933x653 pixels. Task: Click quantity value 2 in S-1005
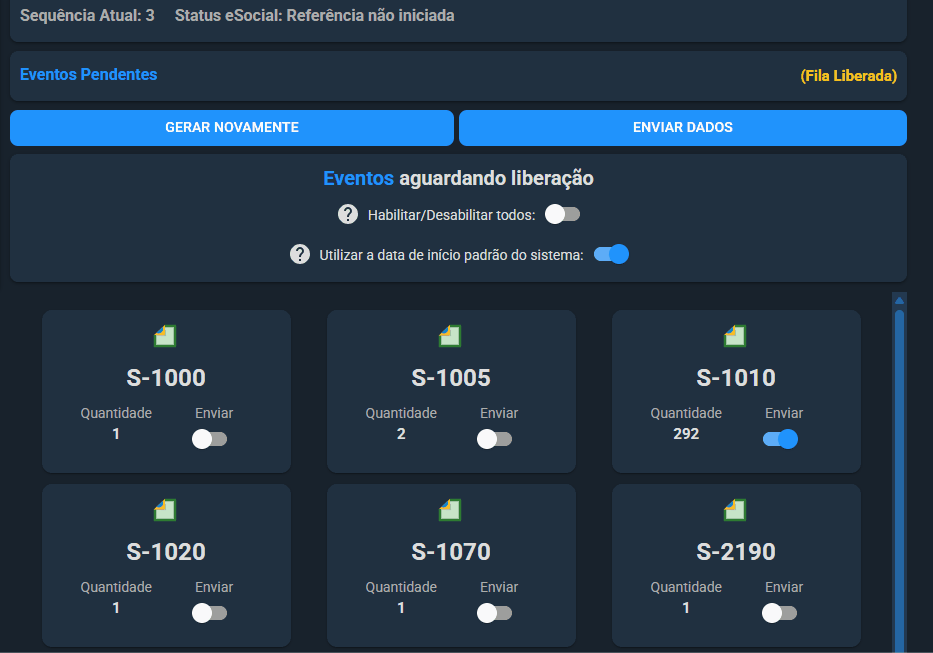[x=401, y=434]
